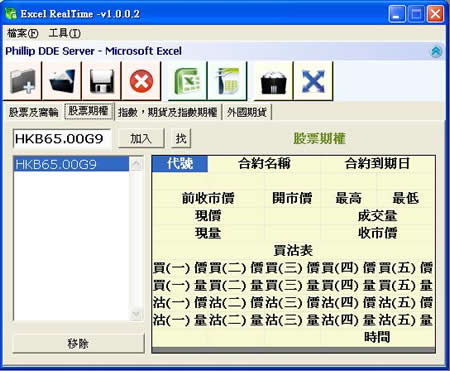This screenshot has height=371, width=450.
Task: Click the new folder with plus icon
Action: 22,81
